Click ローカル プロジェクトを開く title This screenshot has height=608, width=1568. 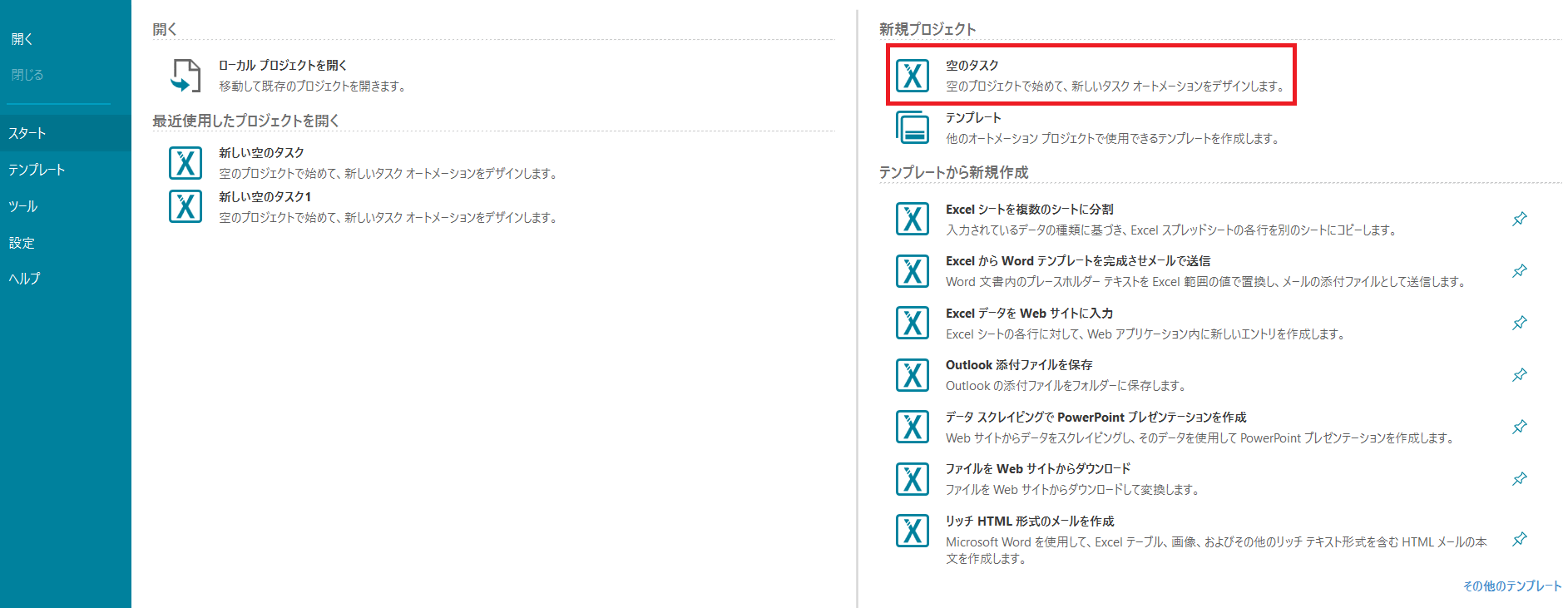pyautogui.click(x=283, y=65)
